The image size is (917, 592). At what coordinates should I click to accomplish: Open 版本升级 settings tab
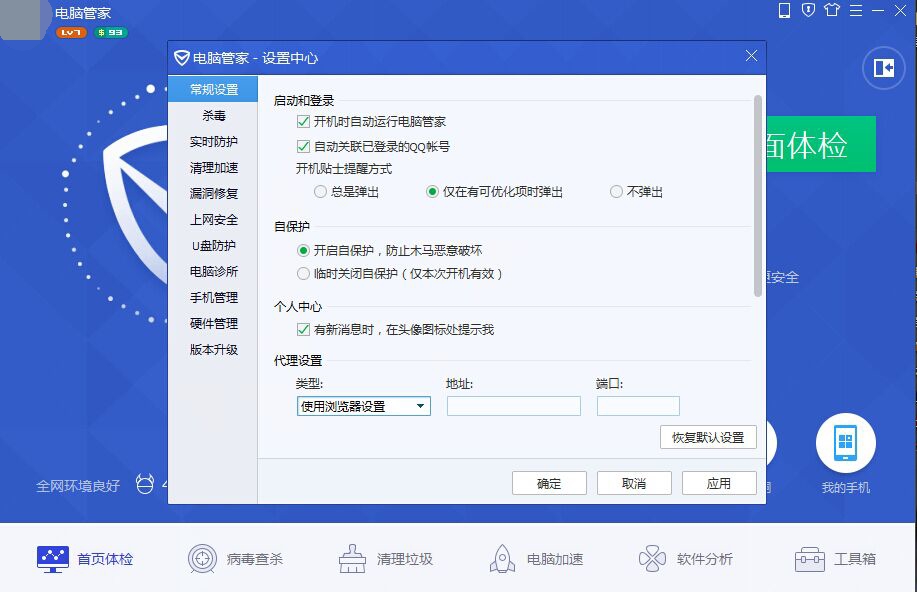tap(213, 350)
